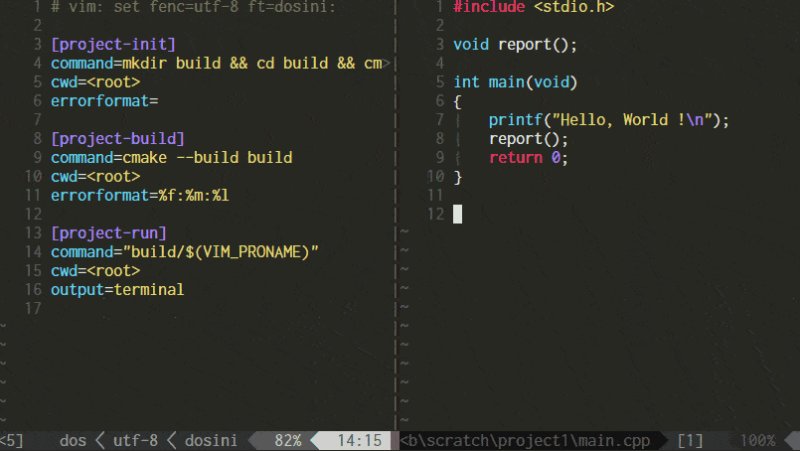Click the int main(void) declaration
This screenshot has height=451, width=800.
[x=515, y=82]
